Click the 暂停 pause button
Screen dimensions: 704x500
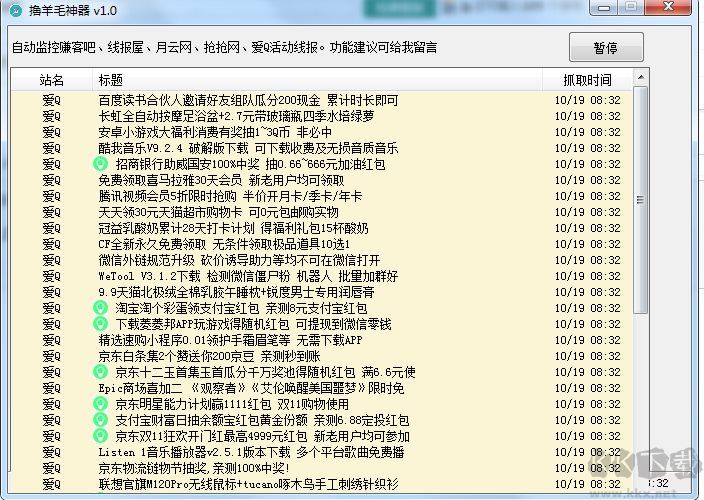606,47
